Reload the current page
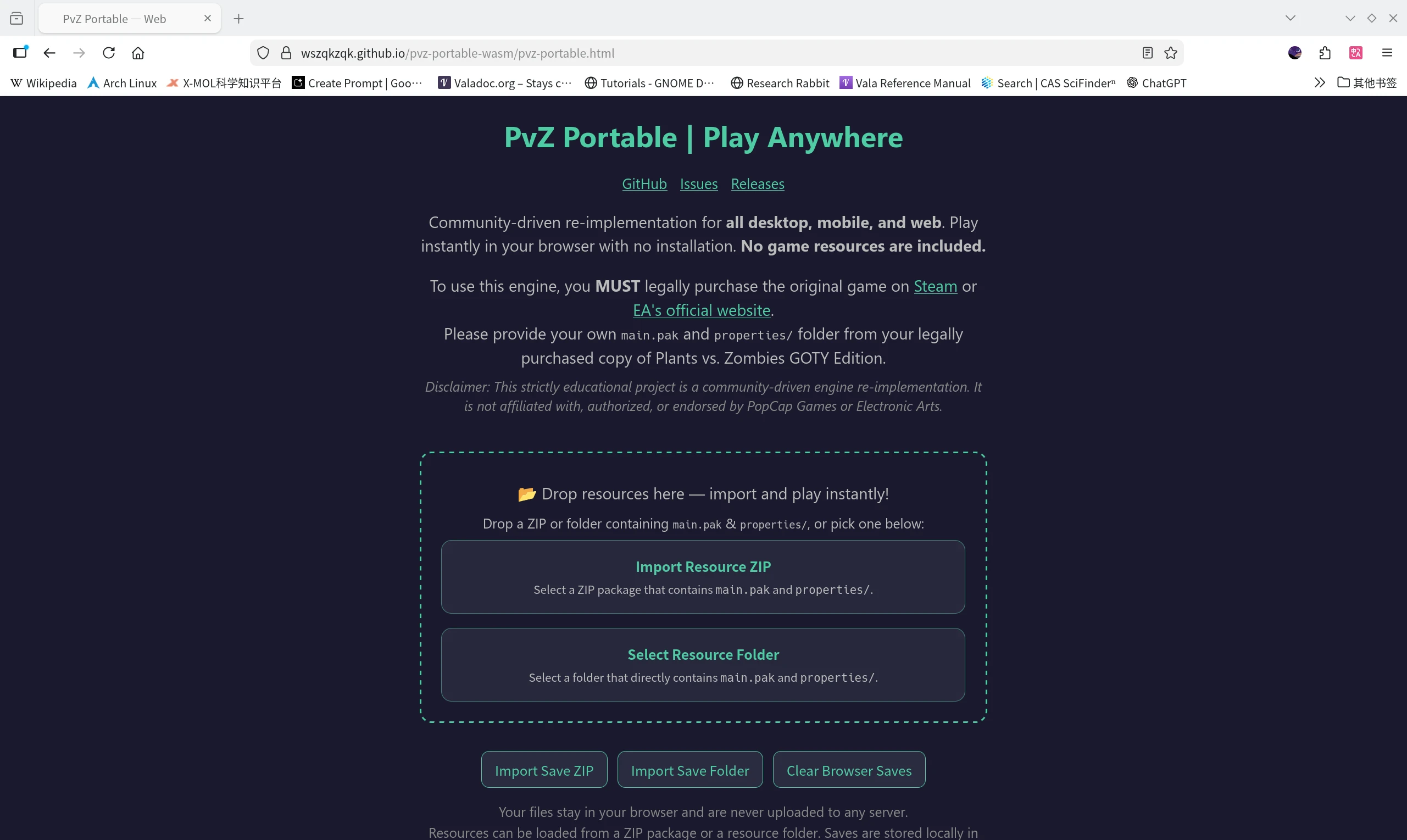 109,53
